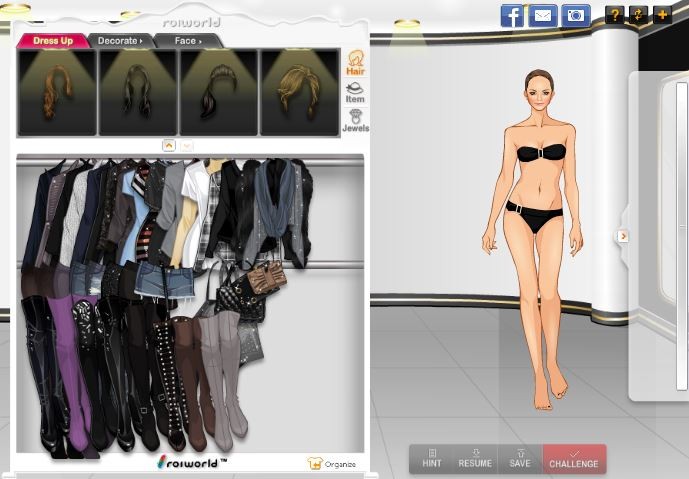Image resolution: width=689 pixels, height=479 pixels.
Task: Take a snapshot with the camera icon
Action: [575, 15]
